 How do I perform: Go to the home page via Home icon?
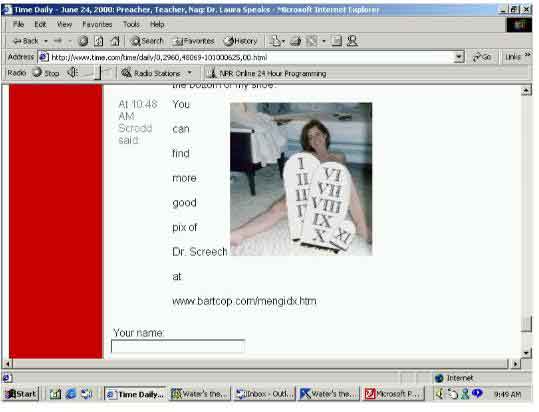115,41
